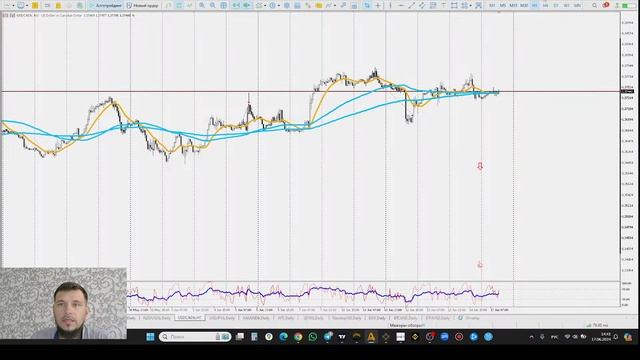Switch to the DAX,Daily chart tab
Viewport: 640px width, 360px height.
(x=376, y=318)
